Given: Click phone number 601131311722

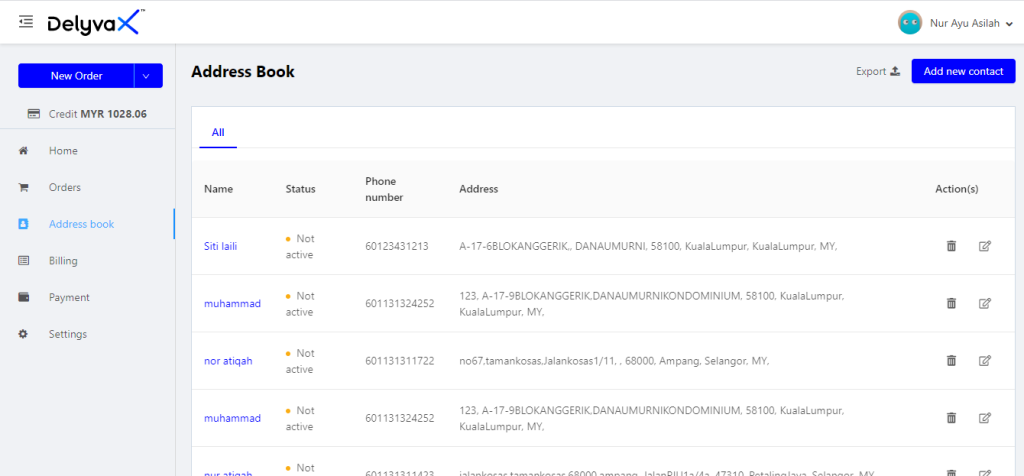Looking at the screenshot, I should 400,361.
